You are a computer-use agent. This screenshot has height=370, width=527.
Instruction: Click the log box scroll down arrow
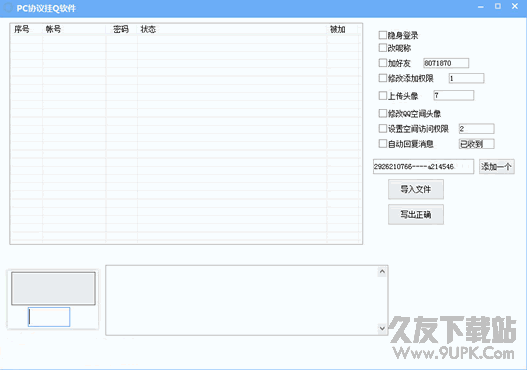[x=382, y=328]
